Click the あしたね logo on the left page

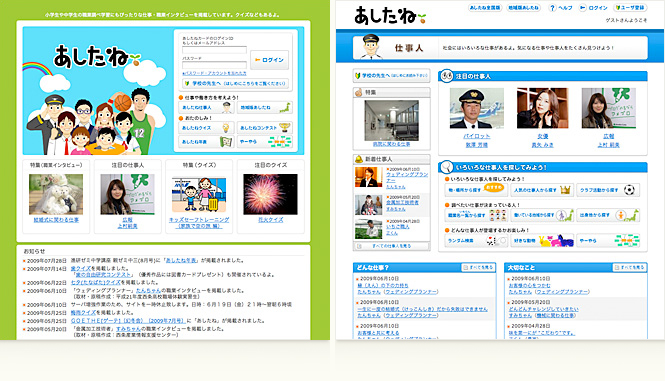[97, 56]
